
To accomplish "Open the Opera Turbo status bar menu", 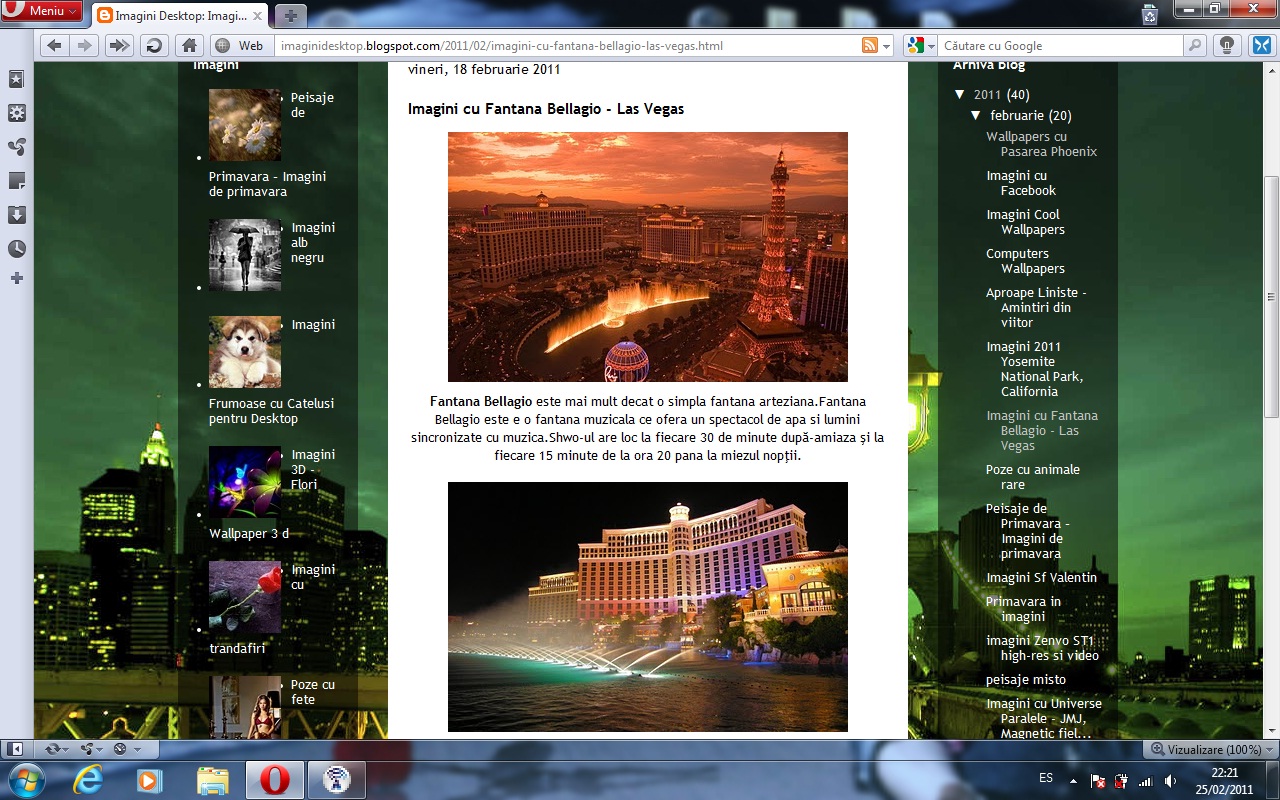I will (x=126, y=748).
